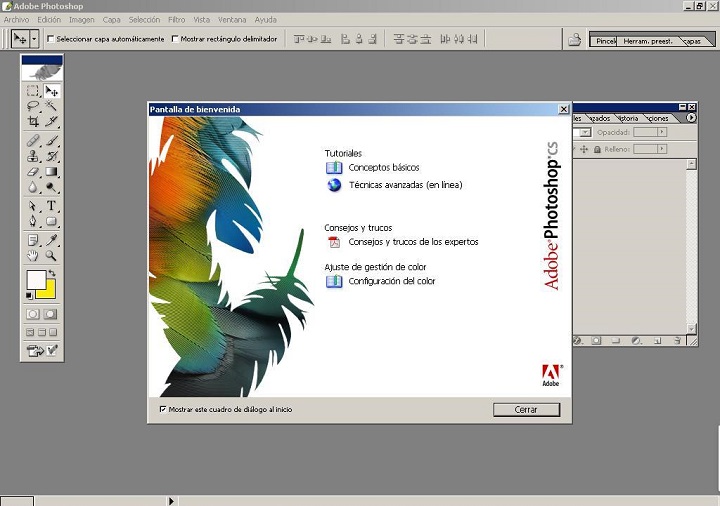Select the Brush tool
This screenshot has height=506, width=720.
click(51, 141)
